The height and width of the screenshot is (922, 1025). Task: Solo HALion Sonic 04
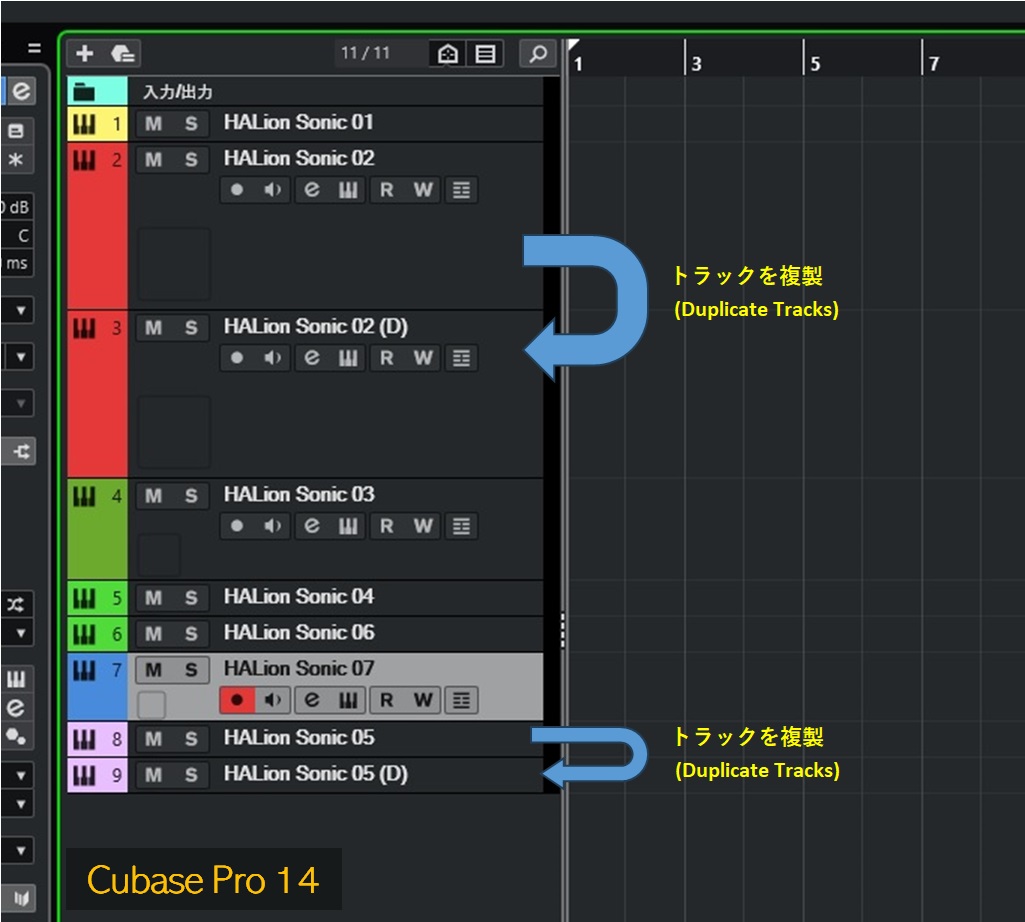(x=191, y=598)
